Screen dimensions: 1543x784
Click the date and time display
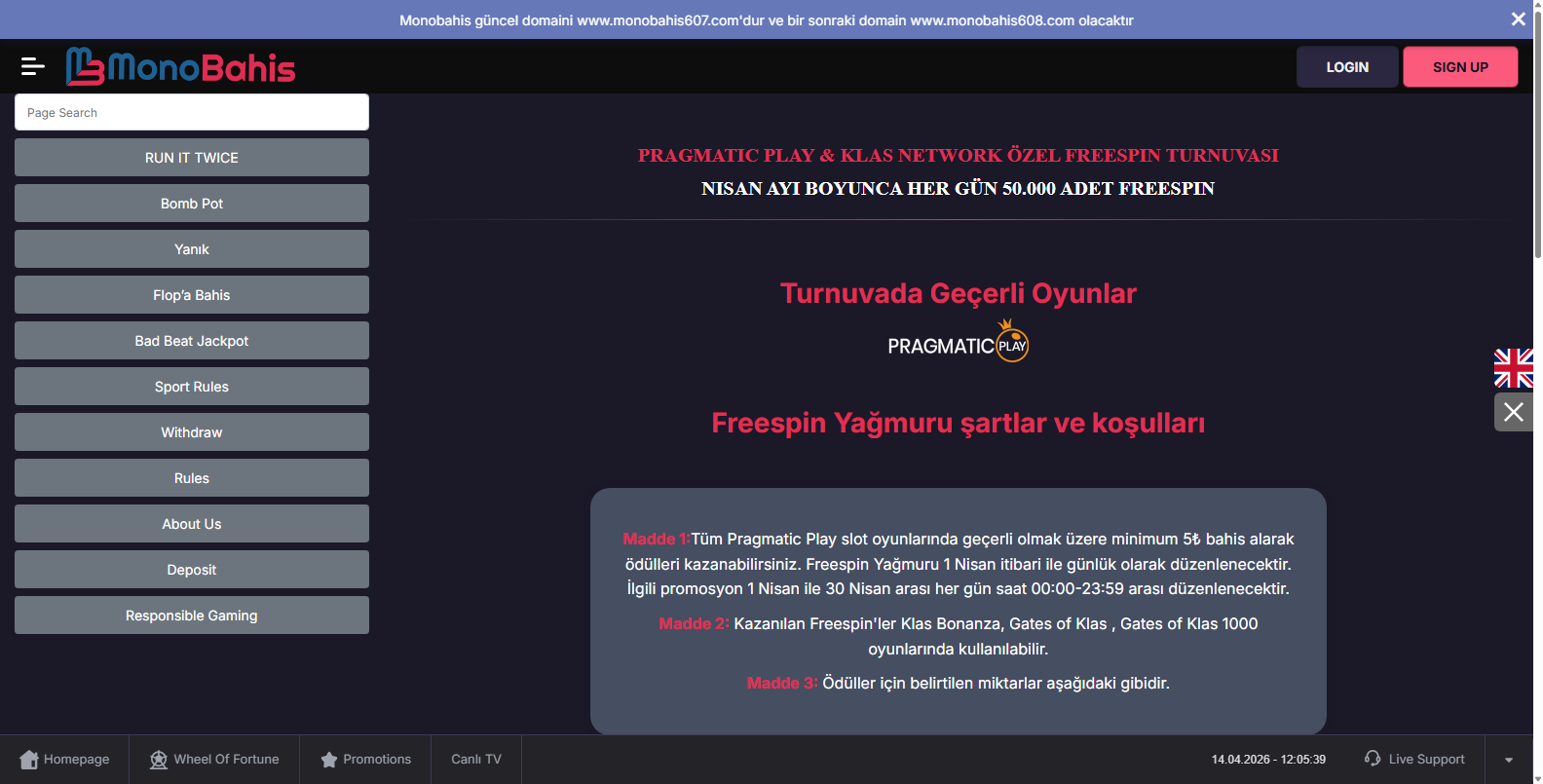click(x=1268, y=760)
